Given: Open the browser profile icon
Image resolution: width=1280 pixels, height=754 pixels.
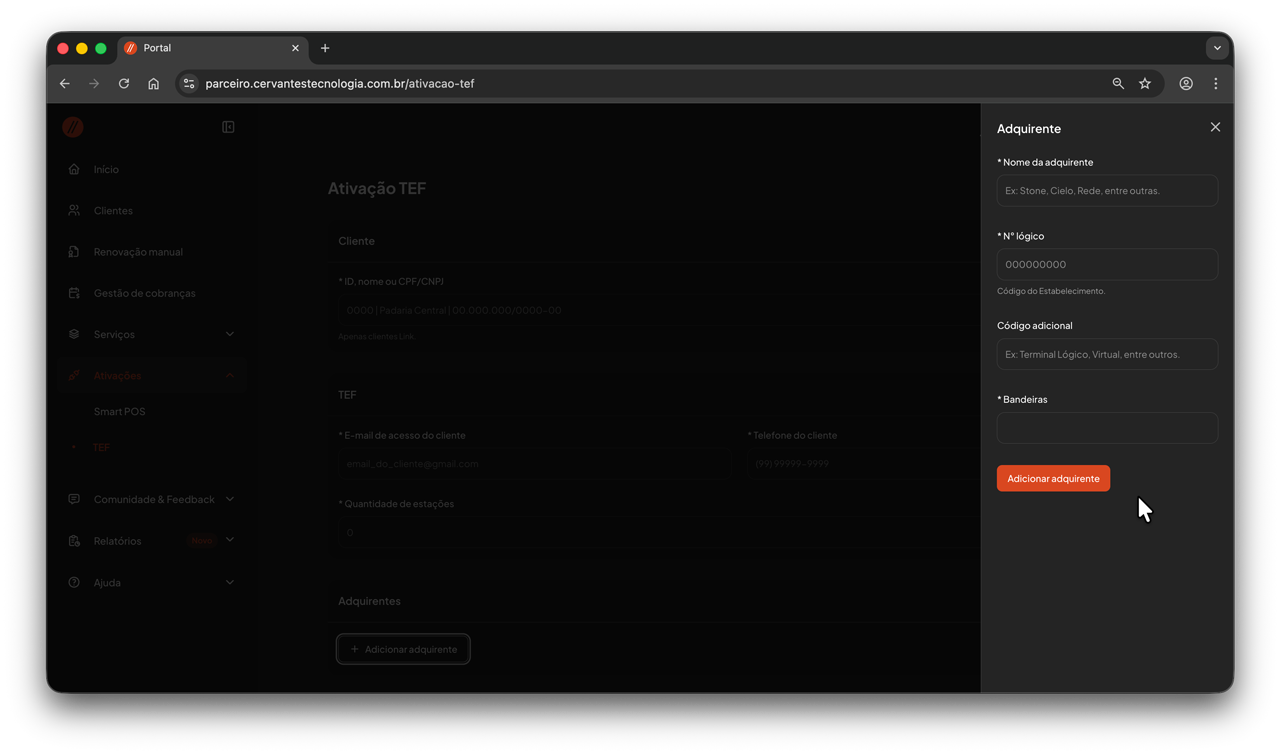Looking at the screenshot, I should click(1186, 84).
